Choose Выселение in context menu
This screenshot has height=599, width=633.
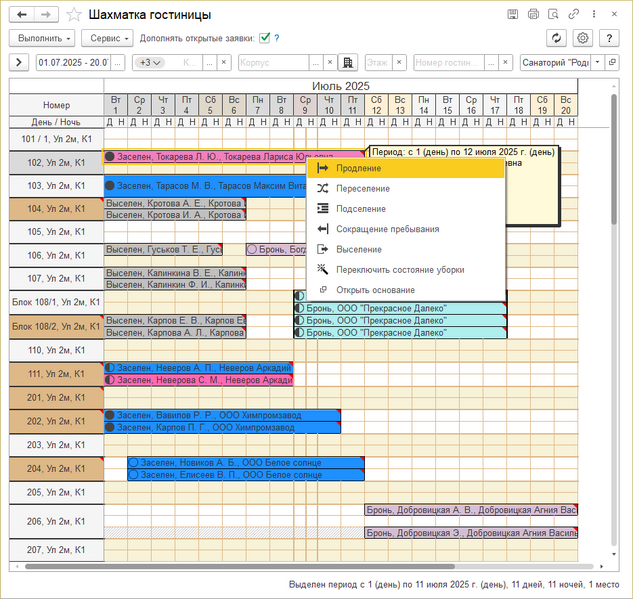coord(406,249)
